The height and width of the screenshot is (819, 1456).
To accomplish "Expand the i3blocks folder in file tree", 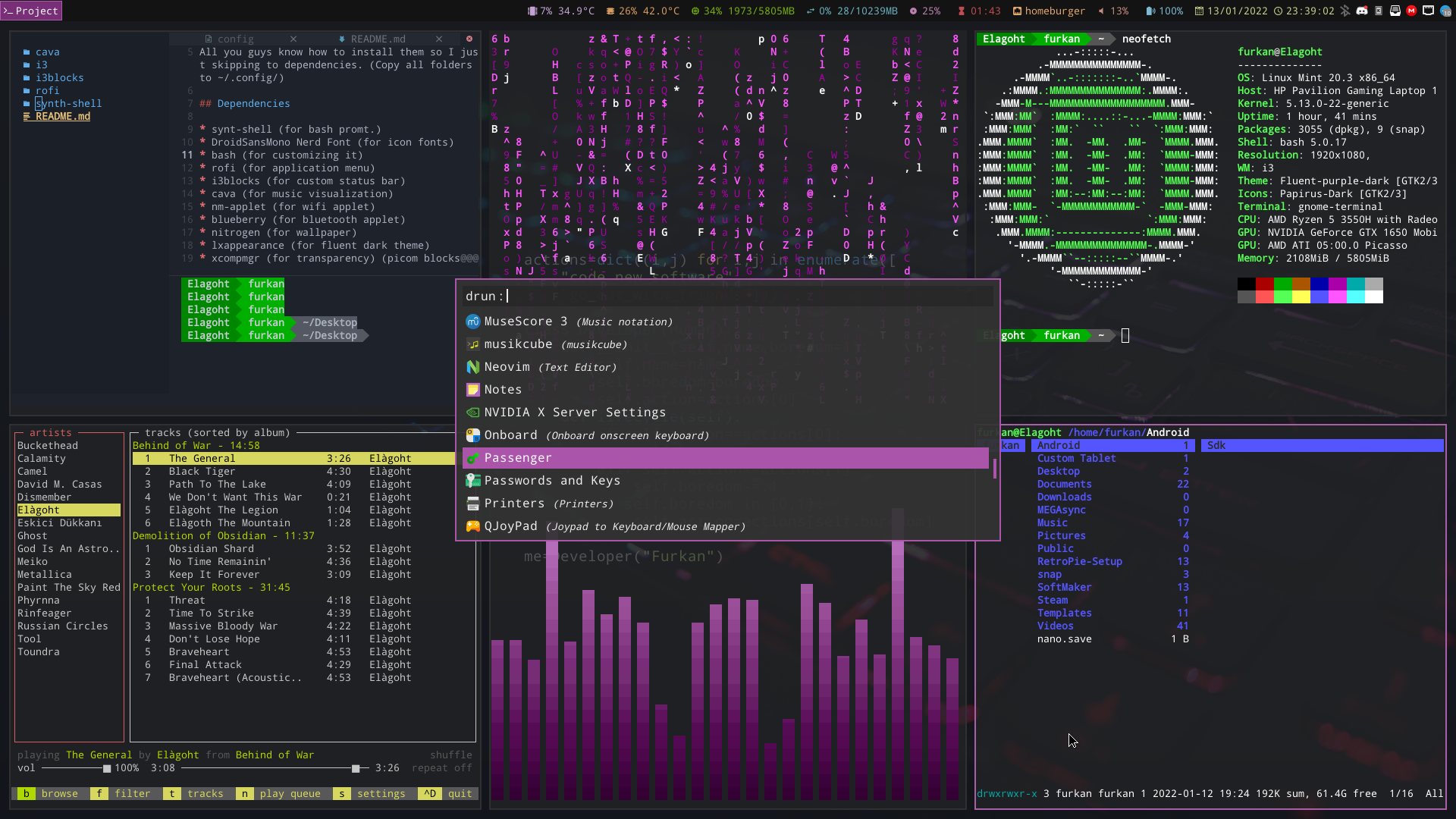I will click(x=59, y=77).
